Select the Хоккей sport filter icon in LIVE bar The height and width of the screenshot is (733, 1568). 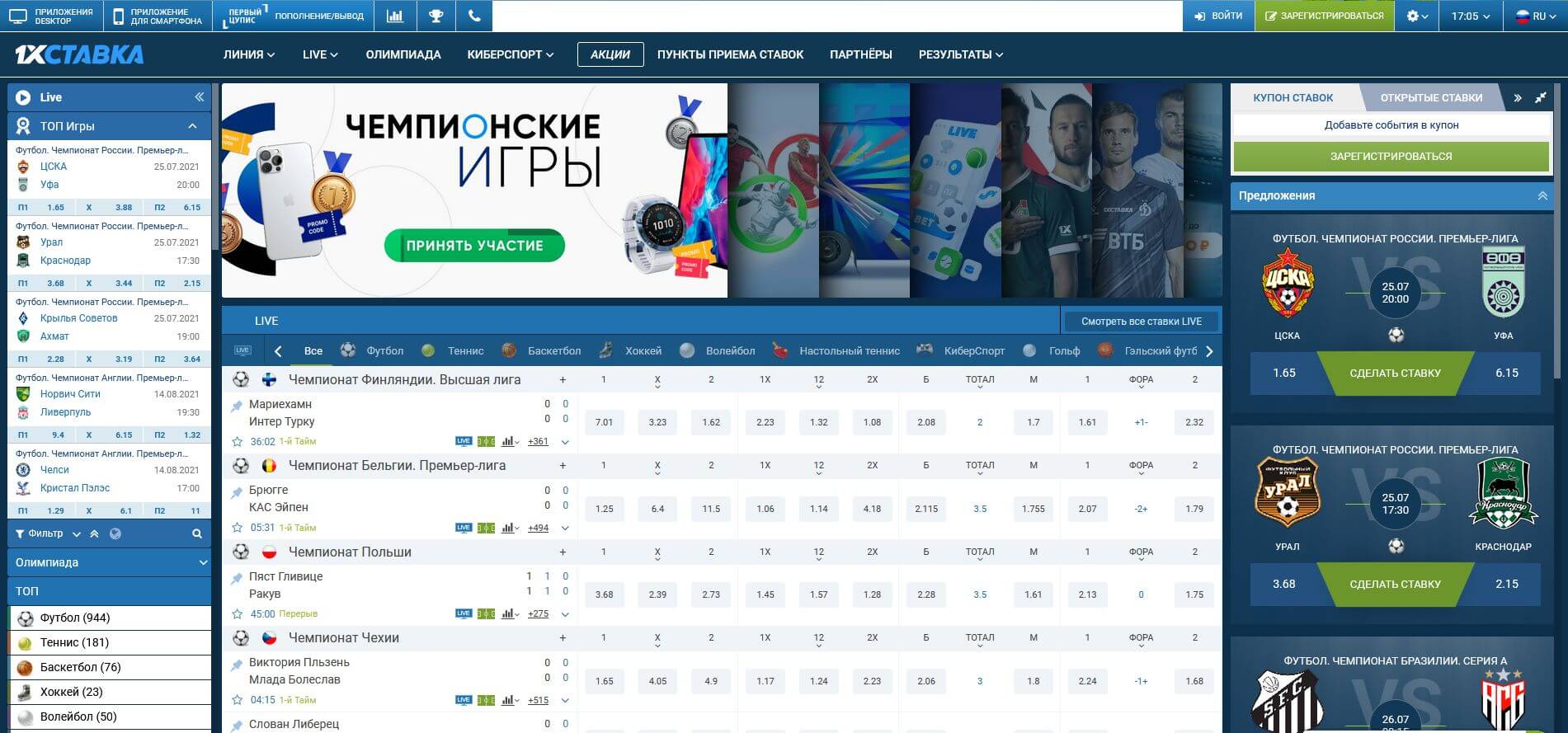[x=605, y=350]
